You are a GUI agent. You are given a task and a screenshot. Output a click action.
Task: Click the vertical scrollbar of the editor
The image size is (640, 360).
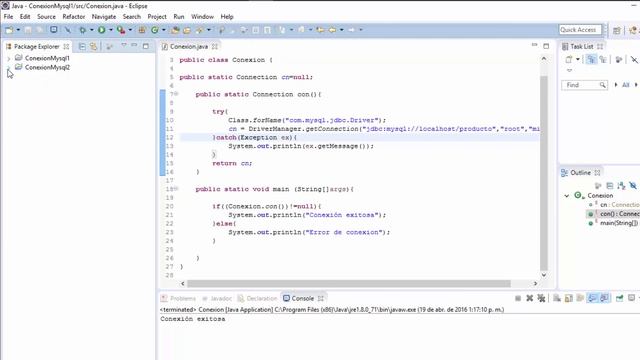point(544,173)
